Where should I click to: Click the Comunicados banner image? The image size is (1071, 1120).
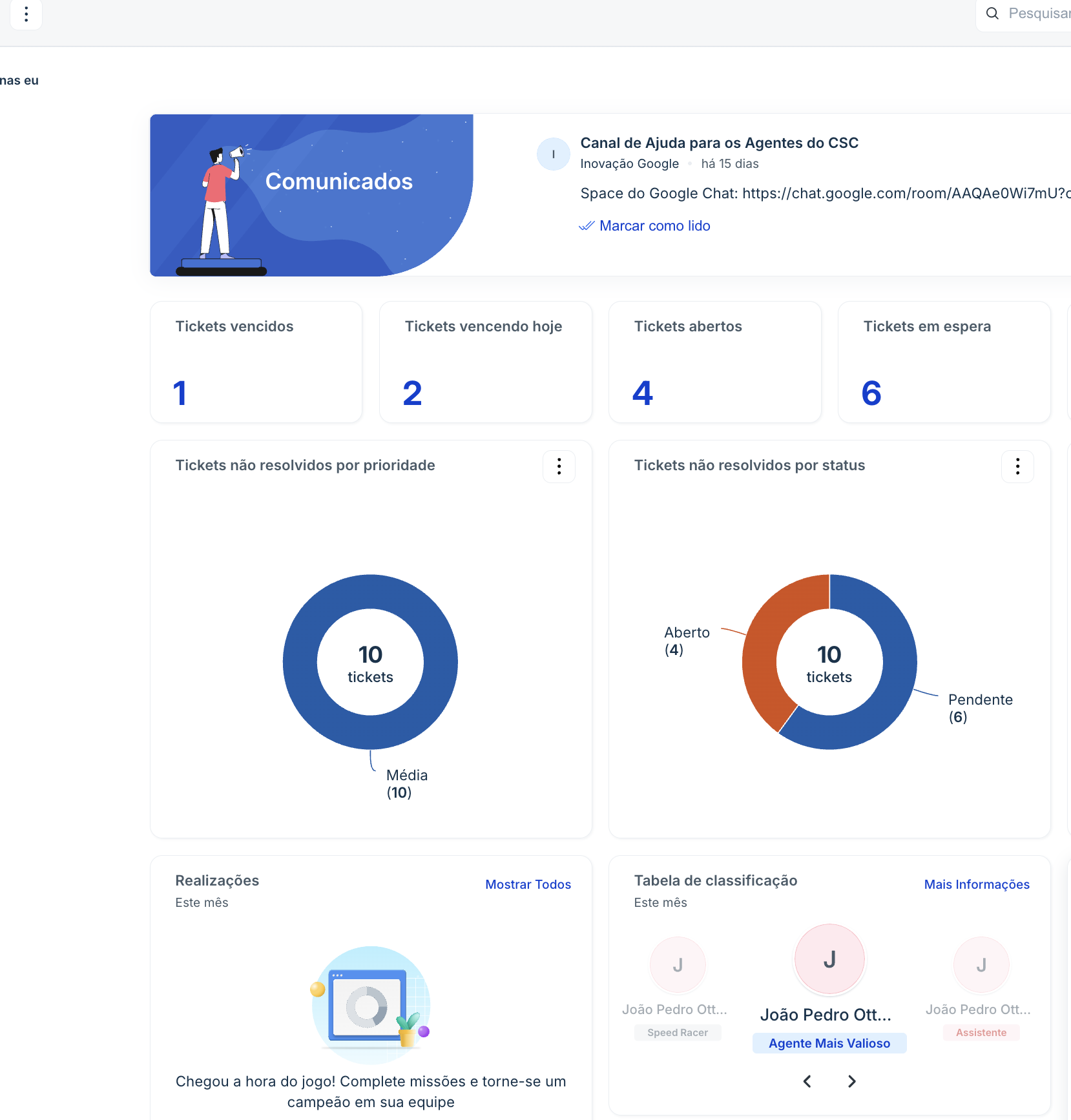[x=311, y=195]
